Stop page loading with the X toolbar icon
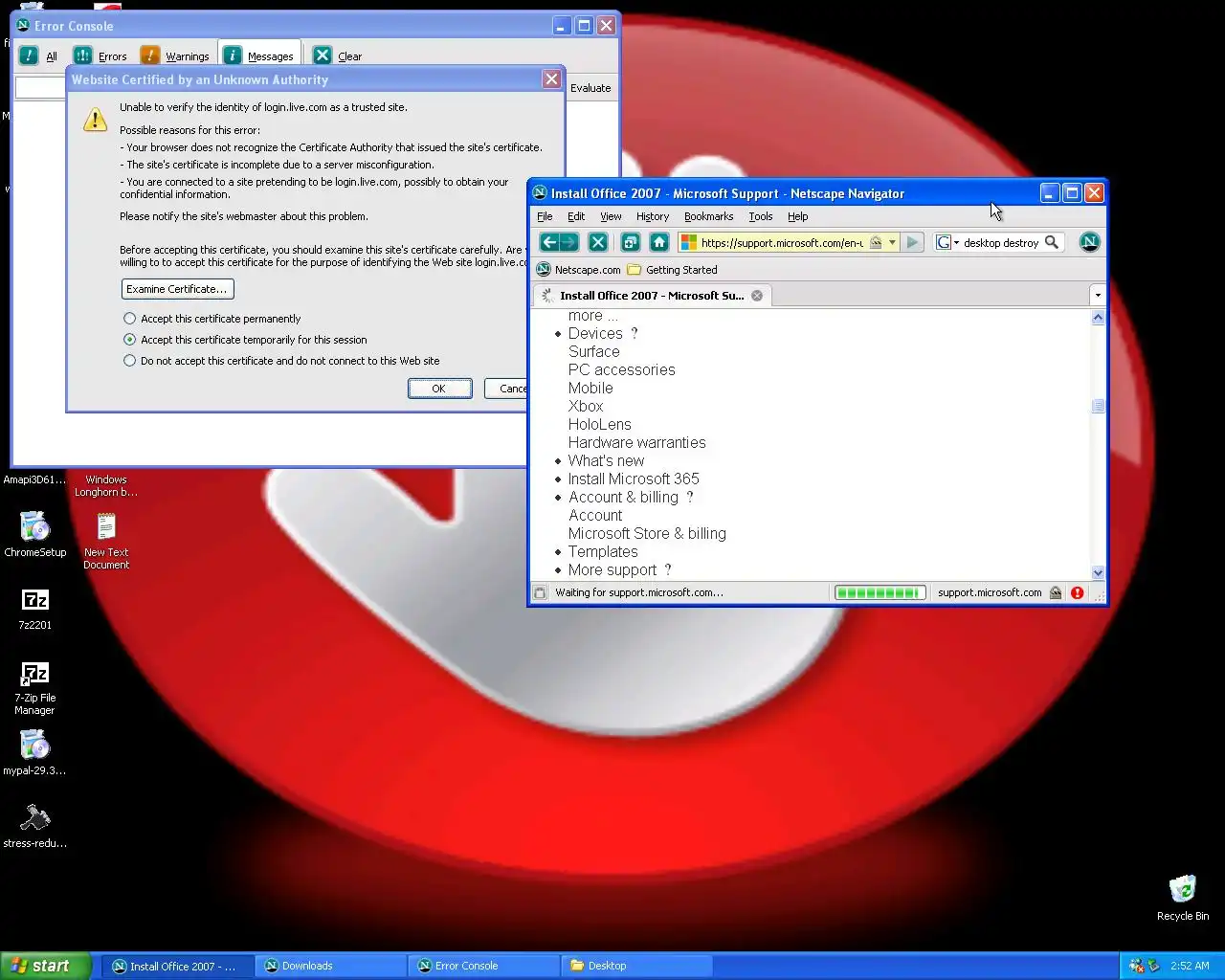 point(598,242)
